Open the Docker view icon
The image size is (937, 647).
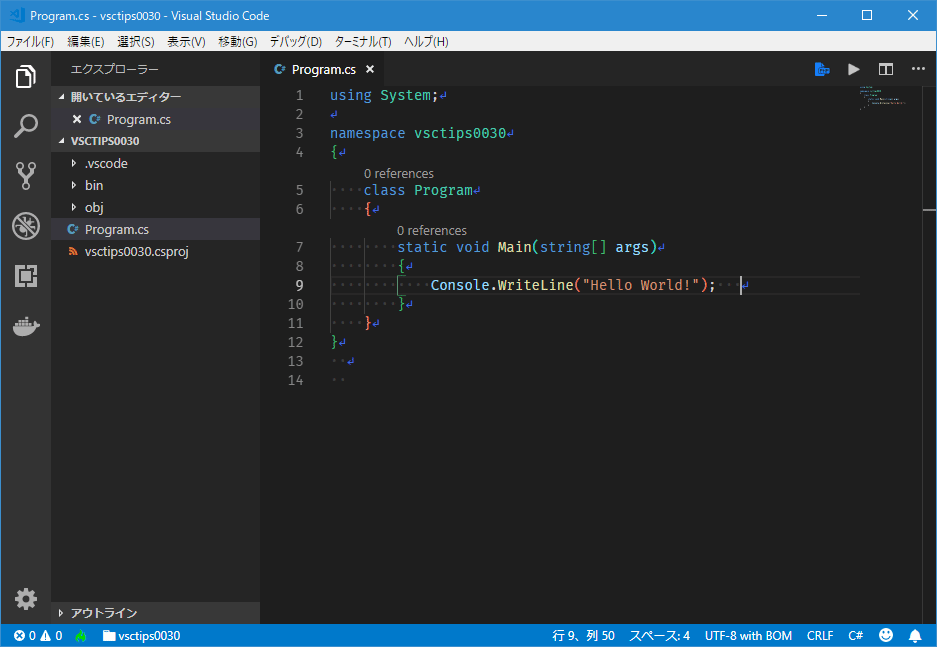point(26,326)
